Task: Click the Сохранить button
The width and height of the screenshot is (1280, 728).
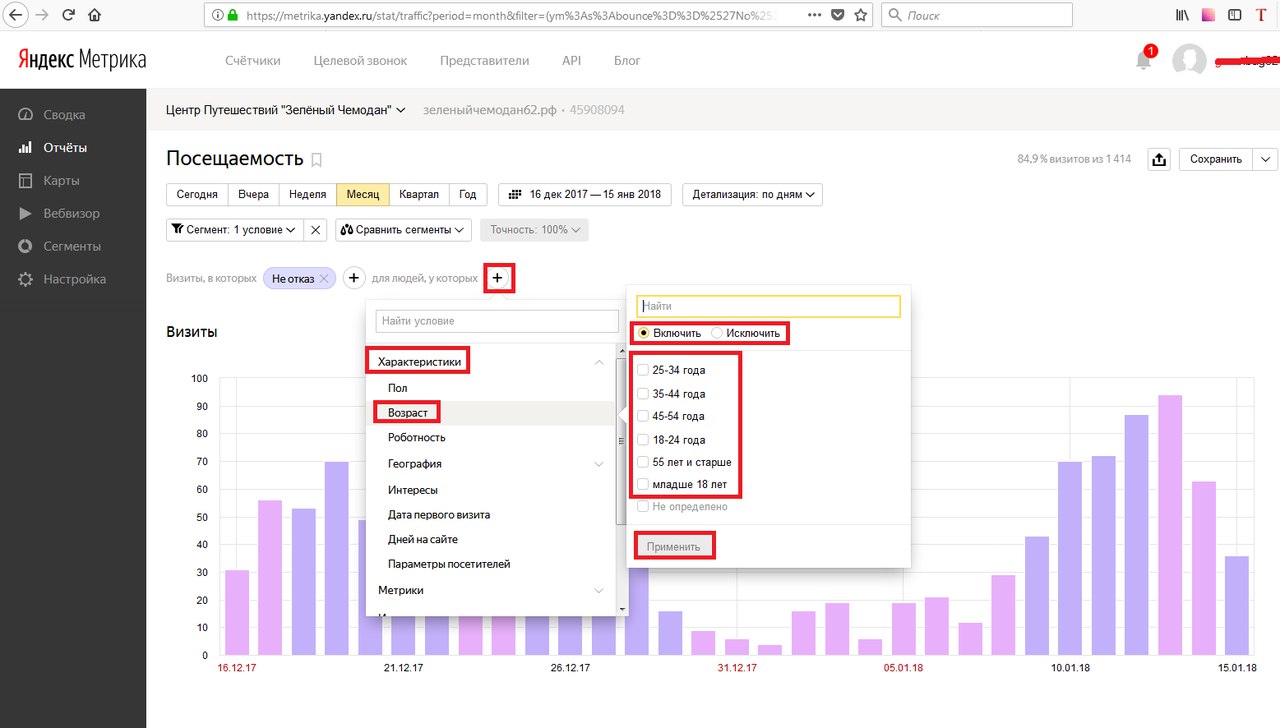Action: pyautogui.click(x=1216, y=160)
